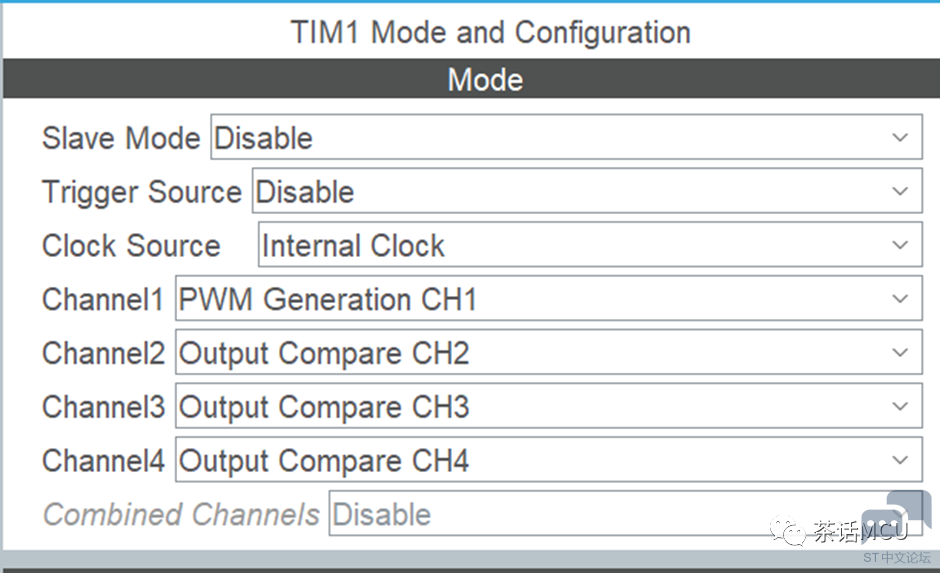This screenshot has height=573, width=940.
Task: Click the Channel1 dropdown chevron arrow
Action: point(899,298)
